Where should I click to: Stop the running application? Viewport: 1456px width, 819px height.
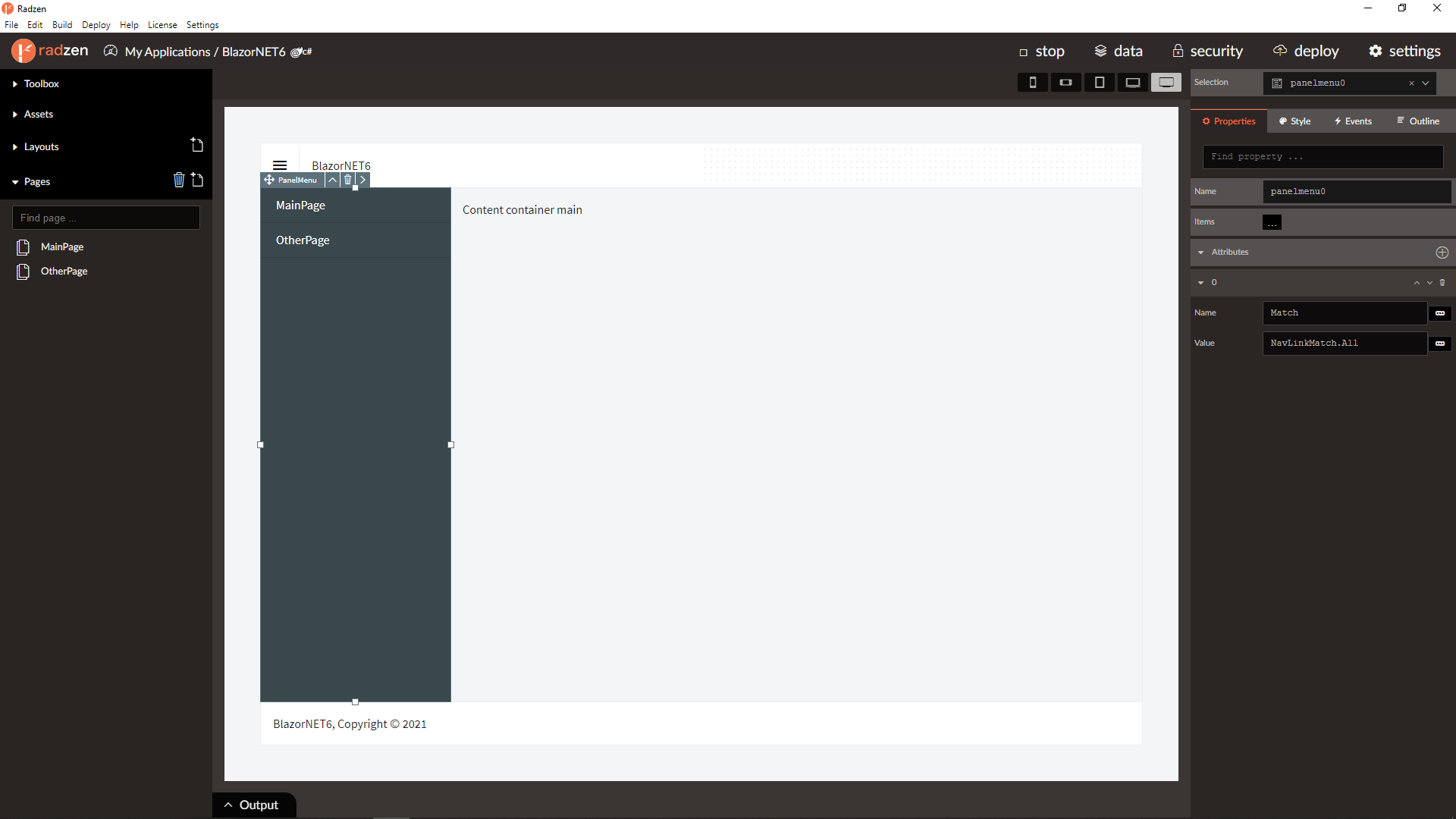(x=1042, y=51)
